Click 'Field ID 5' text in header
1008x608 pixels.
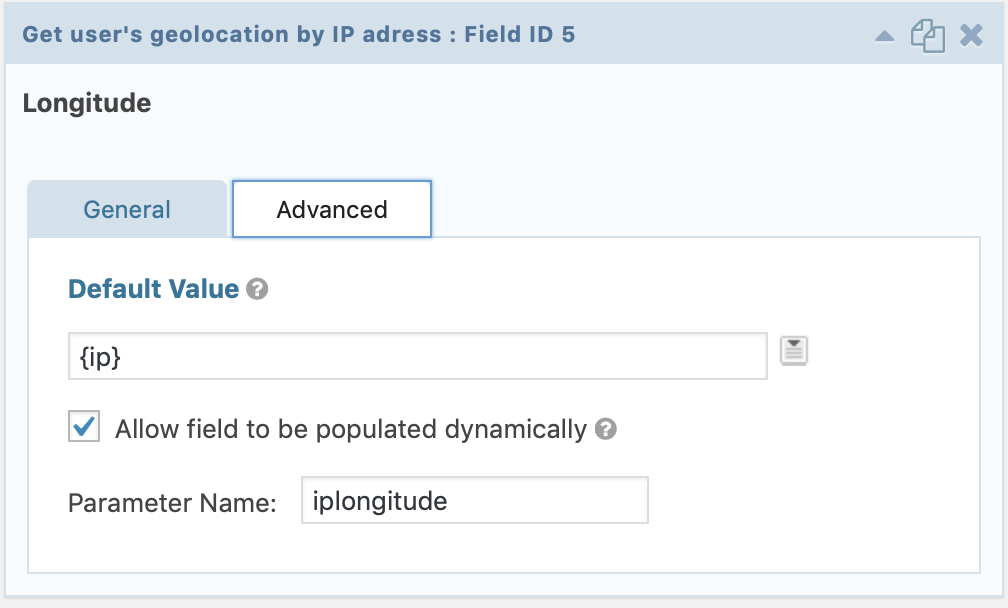[519, 35]
